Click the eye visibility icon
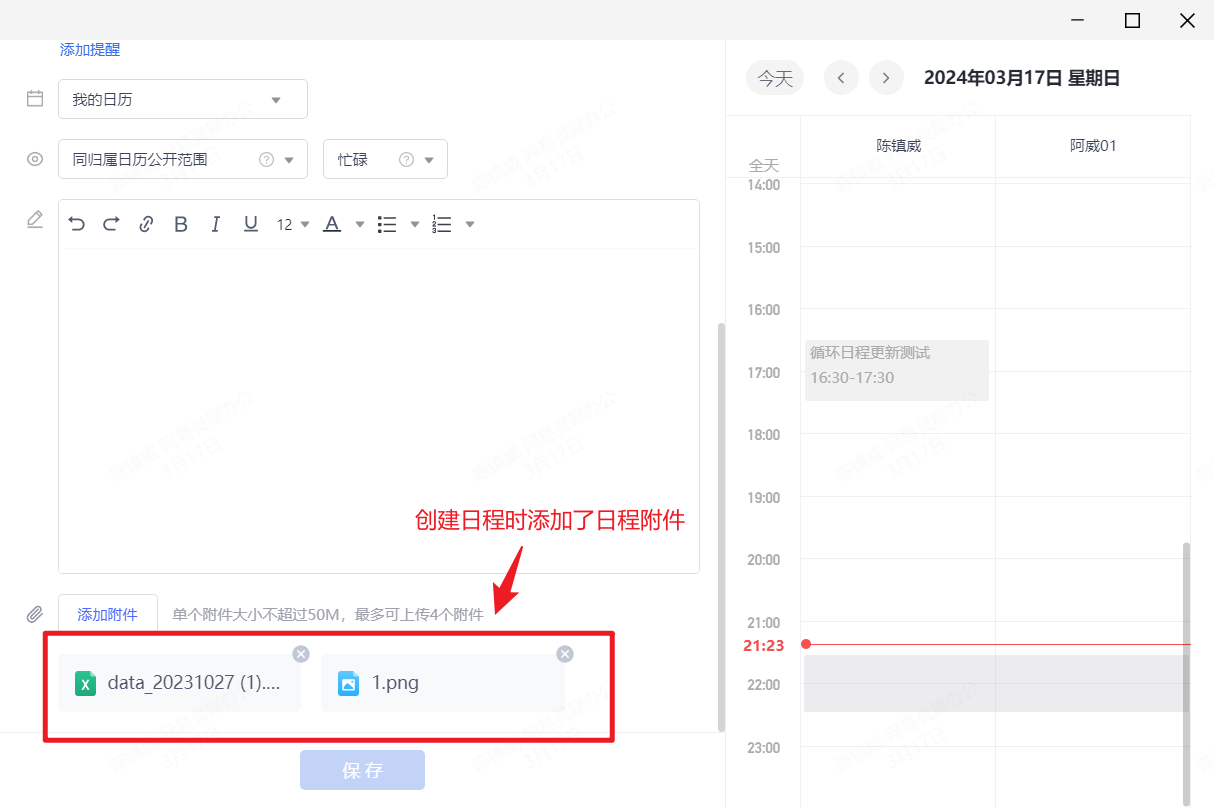Viewport: 1214px width, 808px height. [x=35, y=159]
